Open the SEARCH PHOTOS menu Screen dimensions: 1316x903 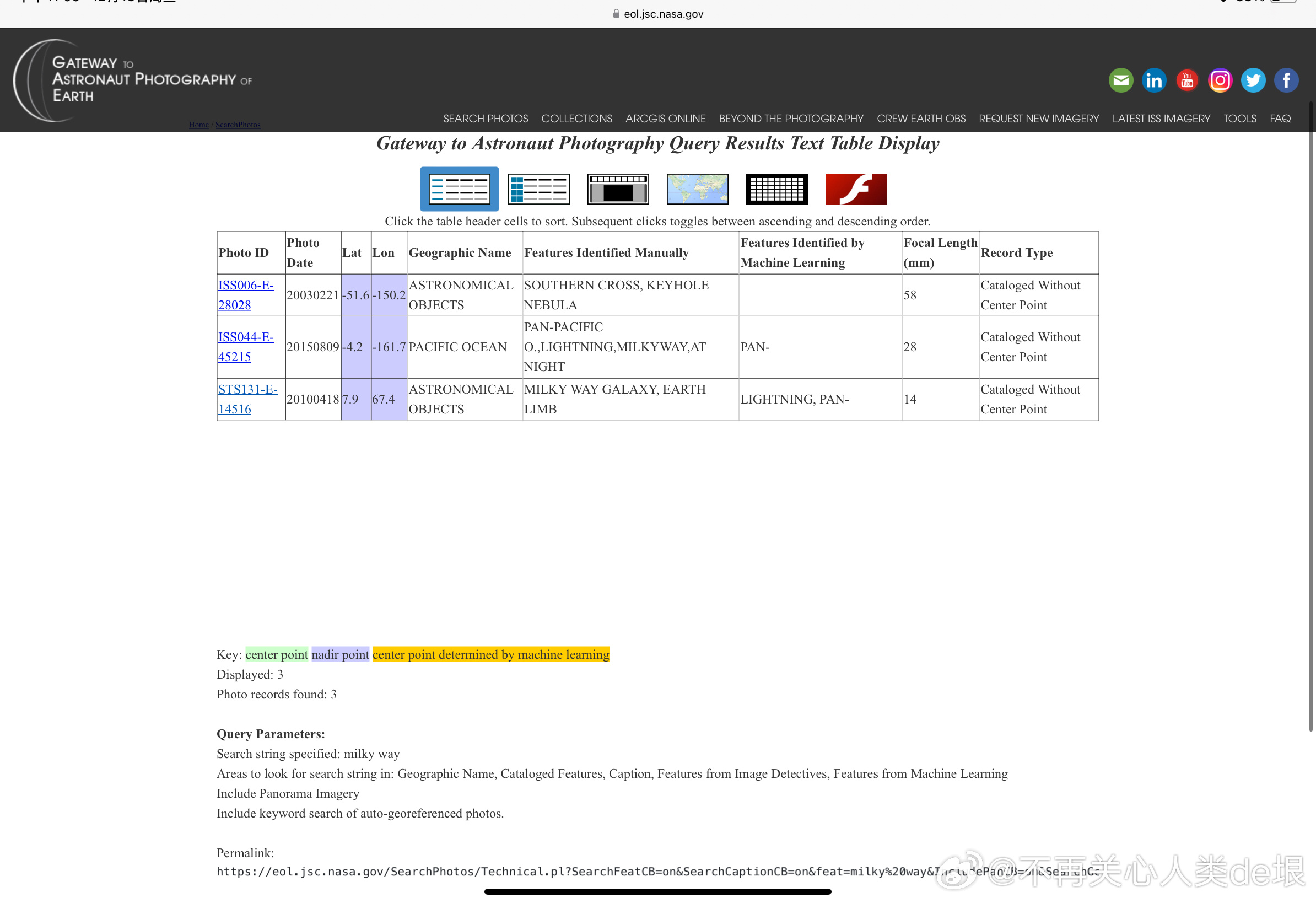coord(486,119)
